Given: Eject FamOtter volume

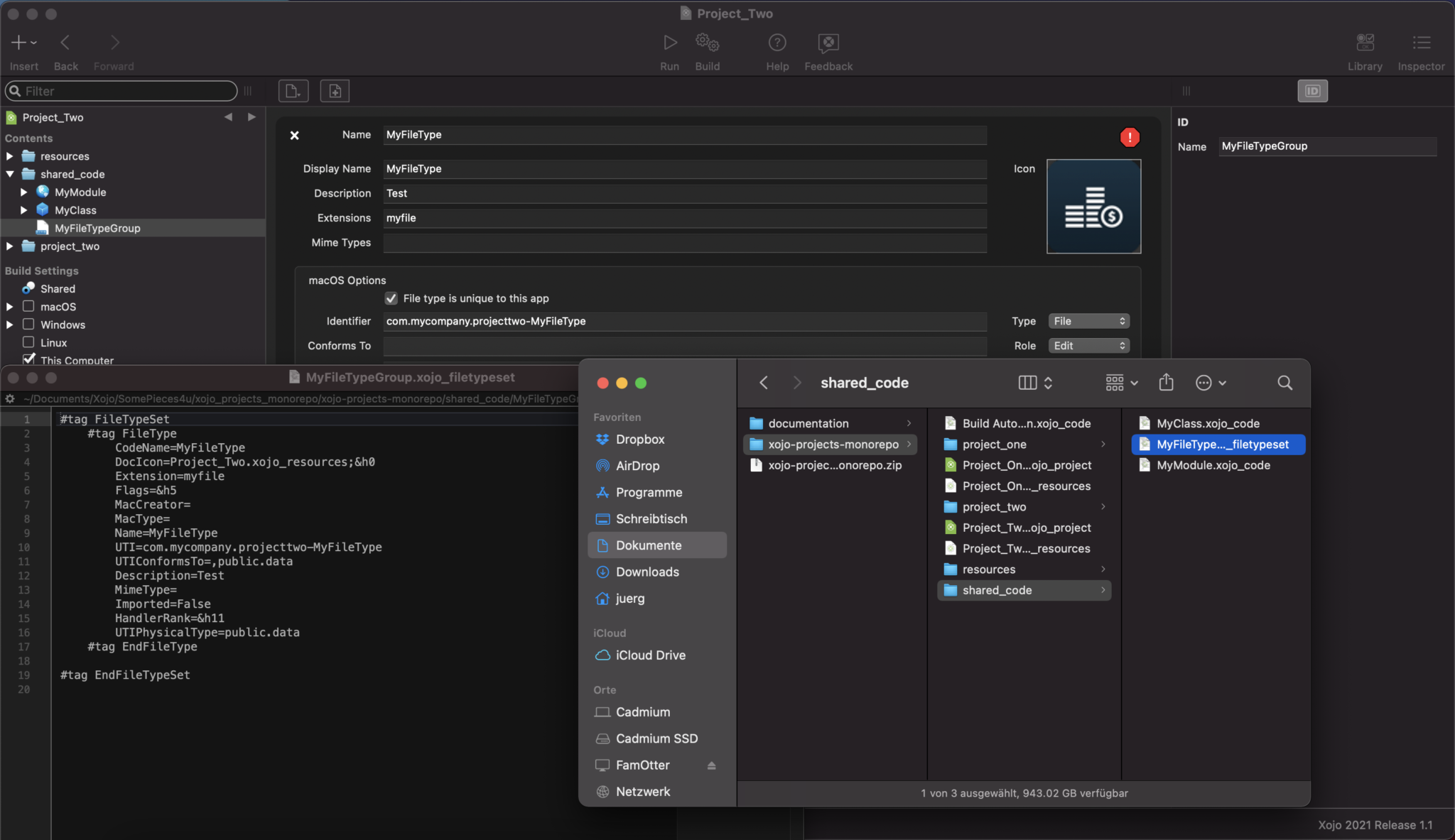Looking at the screenshot, I should [711, 765].
